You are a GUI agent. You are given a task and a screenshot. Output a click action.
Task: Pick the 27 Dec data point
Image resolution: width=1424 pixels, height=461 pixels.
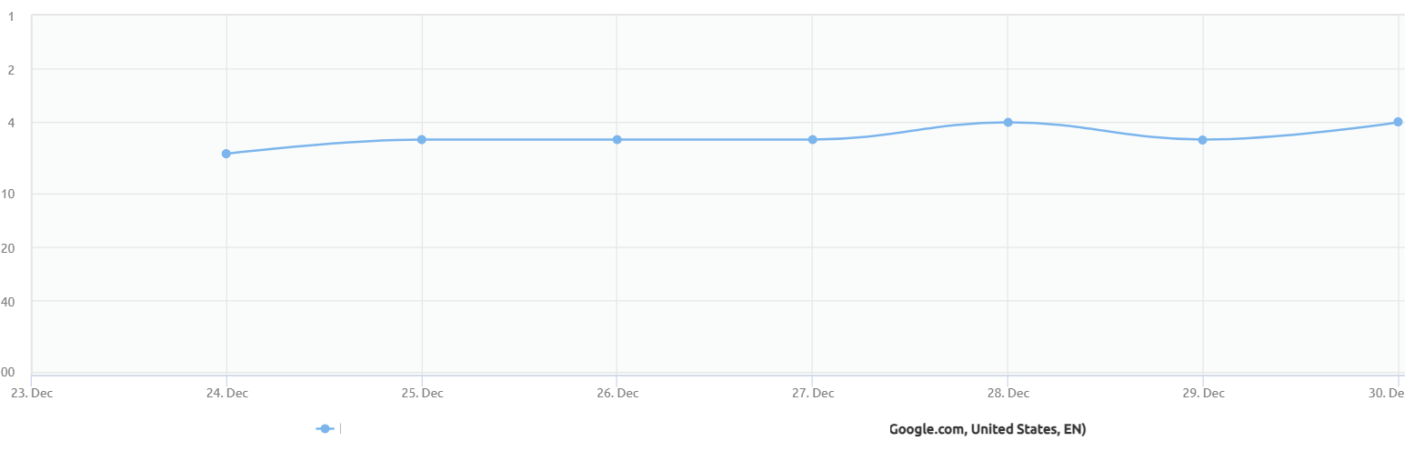click(x=813, y=139)
